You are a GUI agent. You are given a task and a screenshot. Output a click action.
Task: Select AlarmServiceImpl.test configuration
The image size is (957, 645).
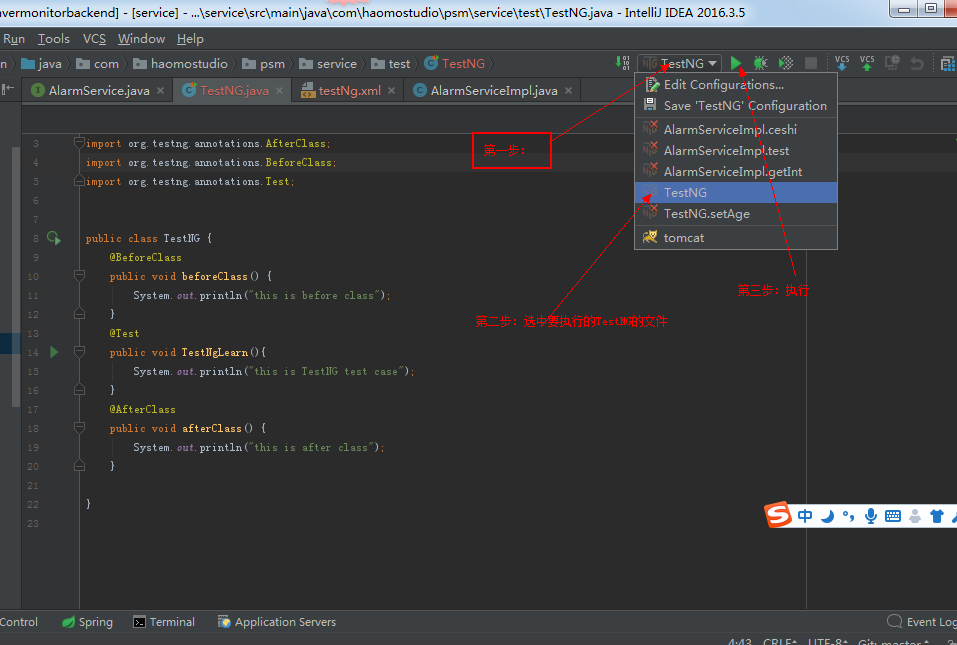point(735,151)
